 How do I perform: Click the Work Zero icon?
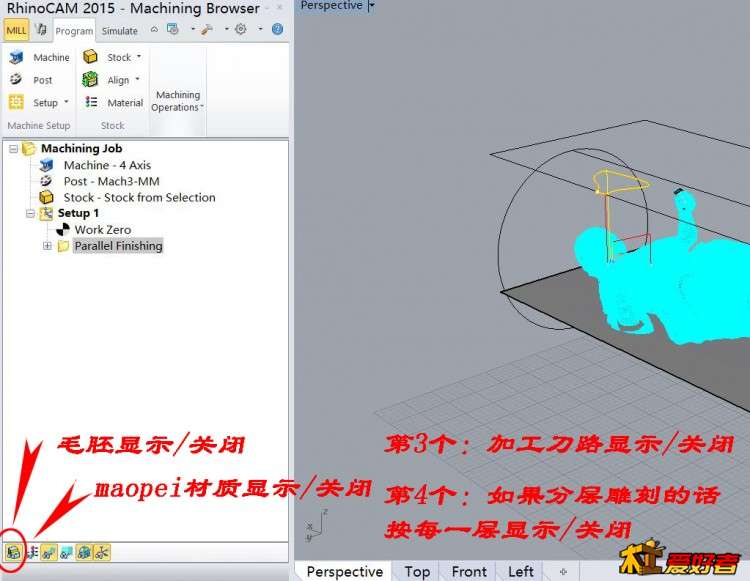[x=63, y=230]
